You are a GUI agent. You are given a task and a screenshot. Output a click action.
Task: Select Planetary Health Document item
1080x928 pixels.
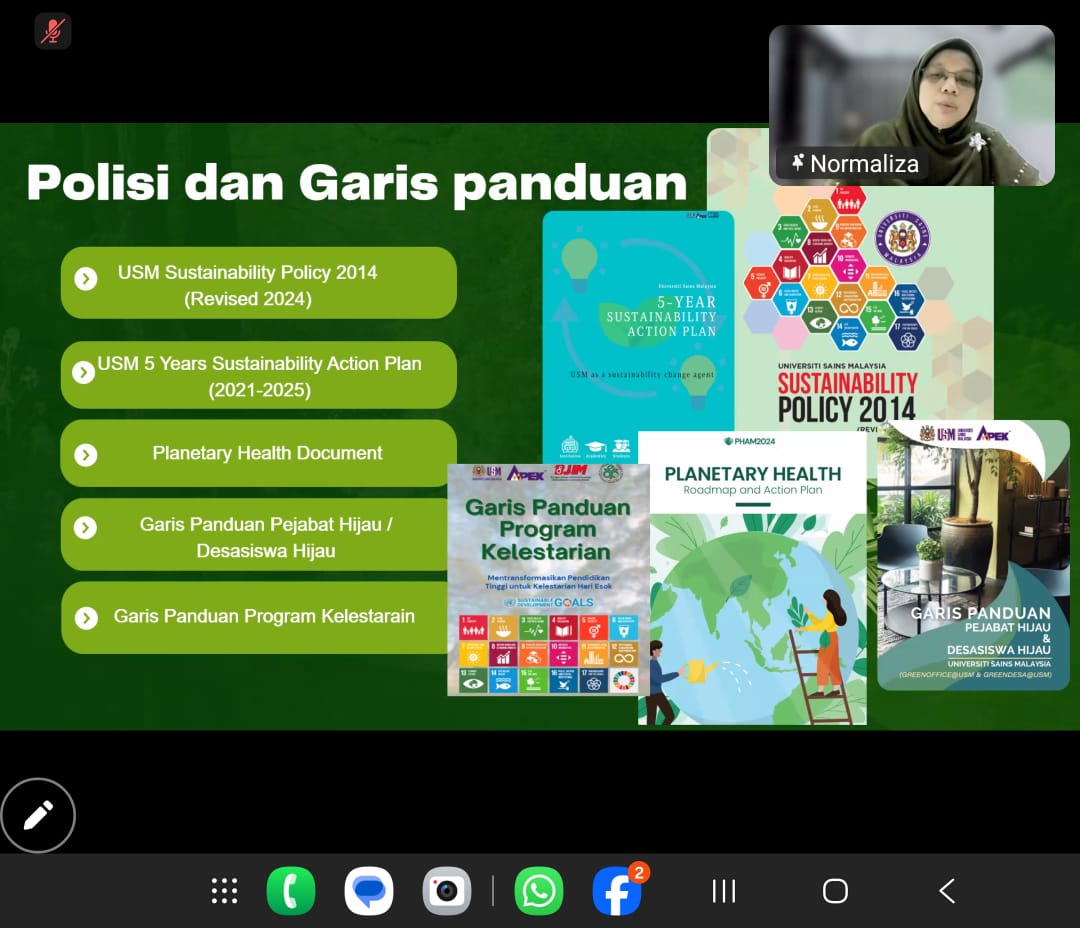(258, 453)
